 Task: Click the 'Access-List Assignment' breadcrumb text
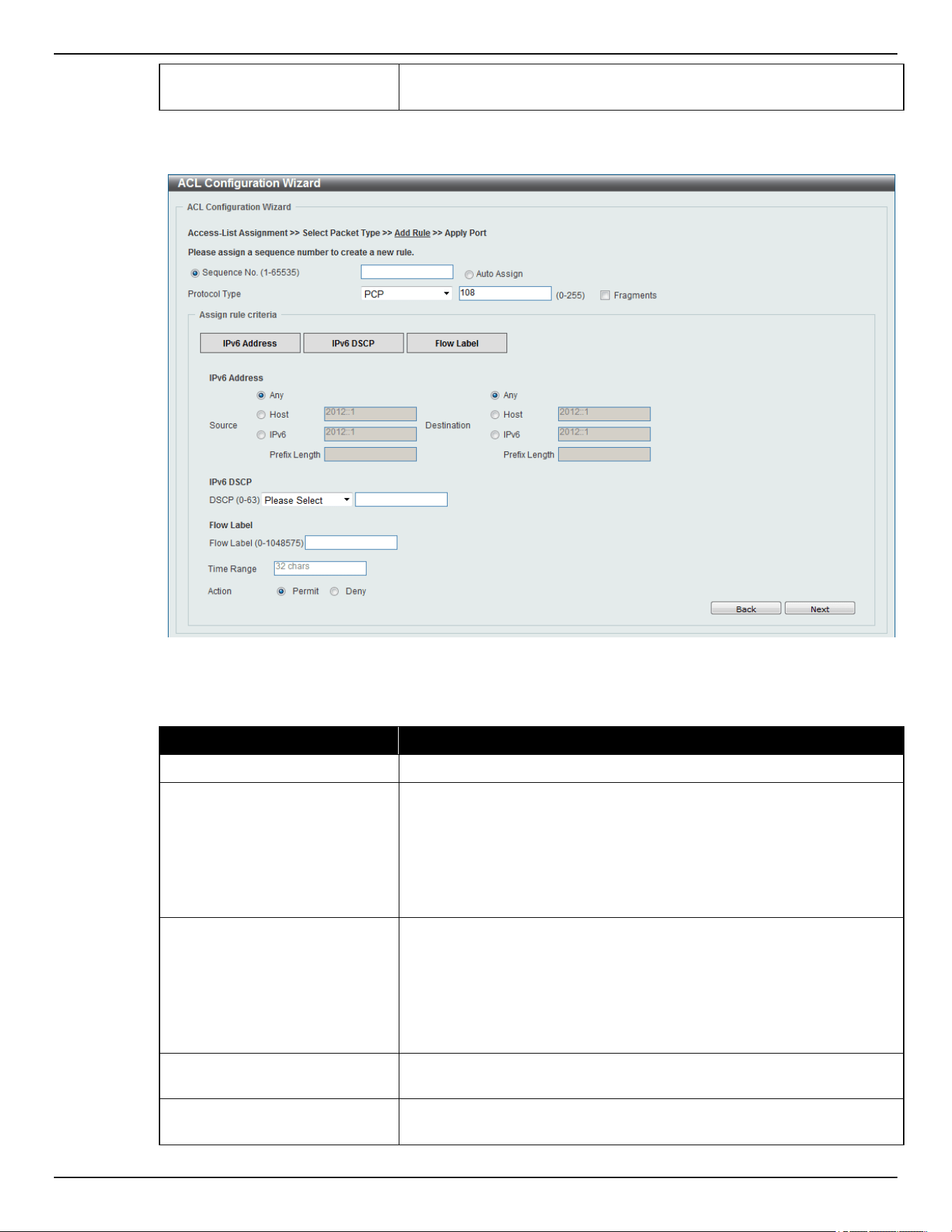pyautogui.click(x=238, y=233)
